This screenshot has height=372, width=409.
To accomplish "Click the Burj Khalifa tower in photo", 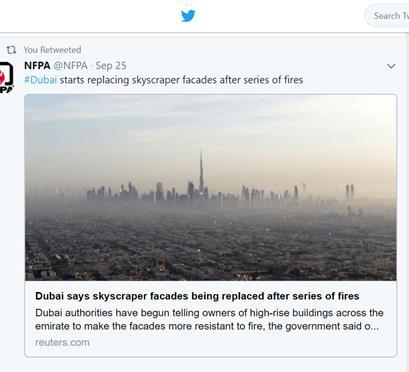I will tap(201, 172).
